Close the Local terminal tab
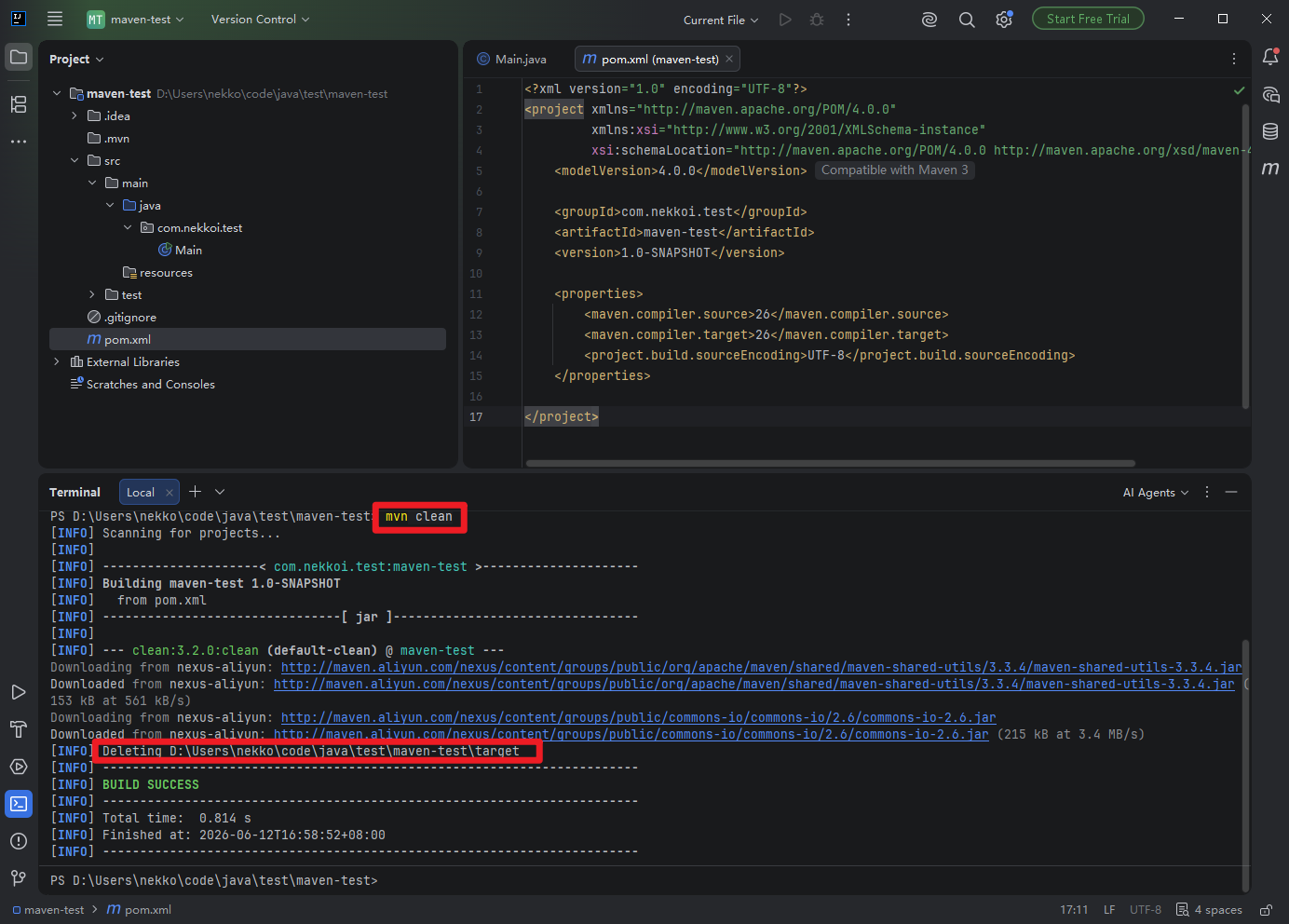The image size is (1289, 924). tap(170, 492)
